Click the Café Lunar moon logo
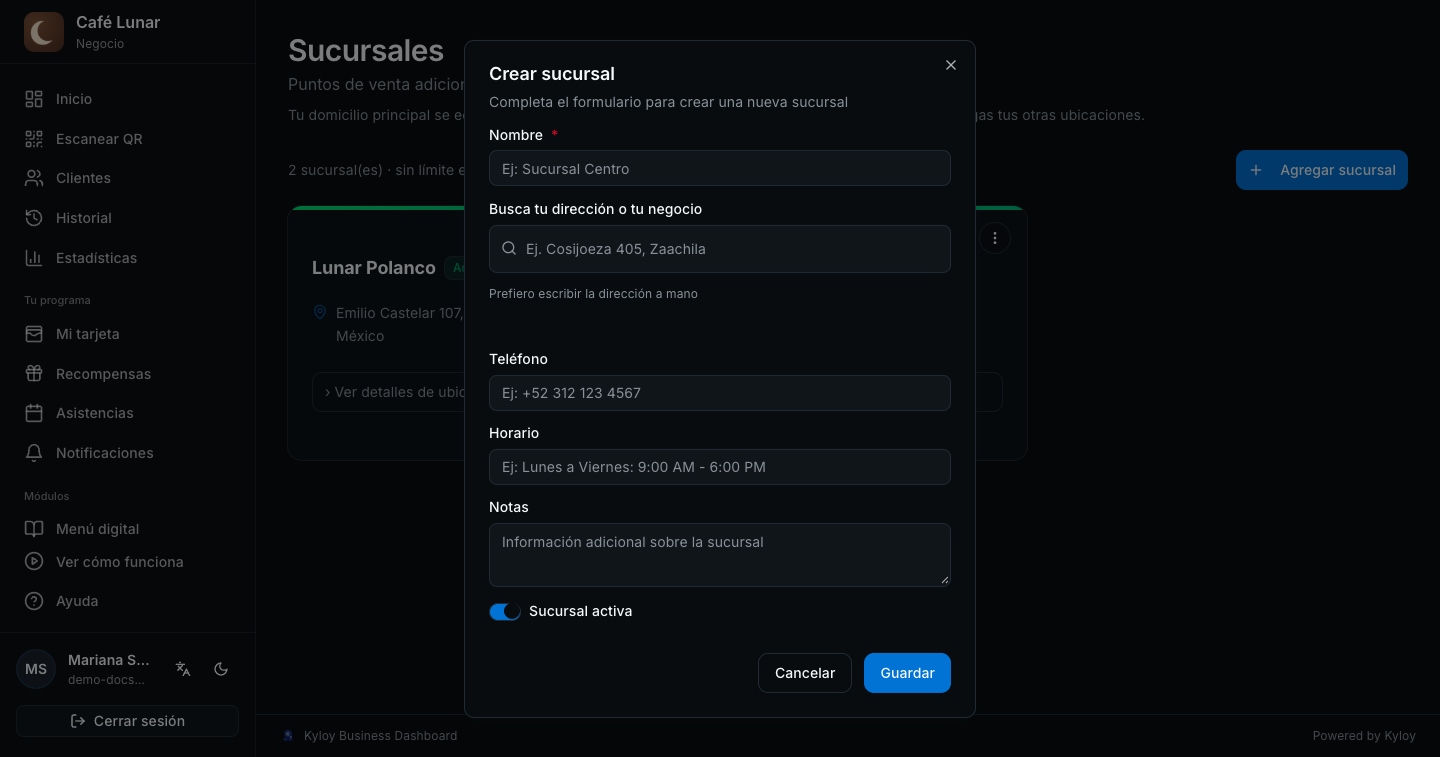Image resolution: width=1440 pixels, height=757 pixels. coord(43,32)
